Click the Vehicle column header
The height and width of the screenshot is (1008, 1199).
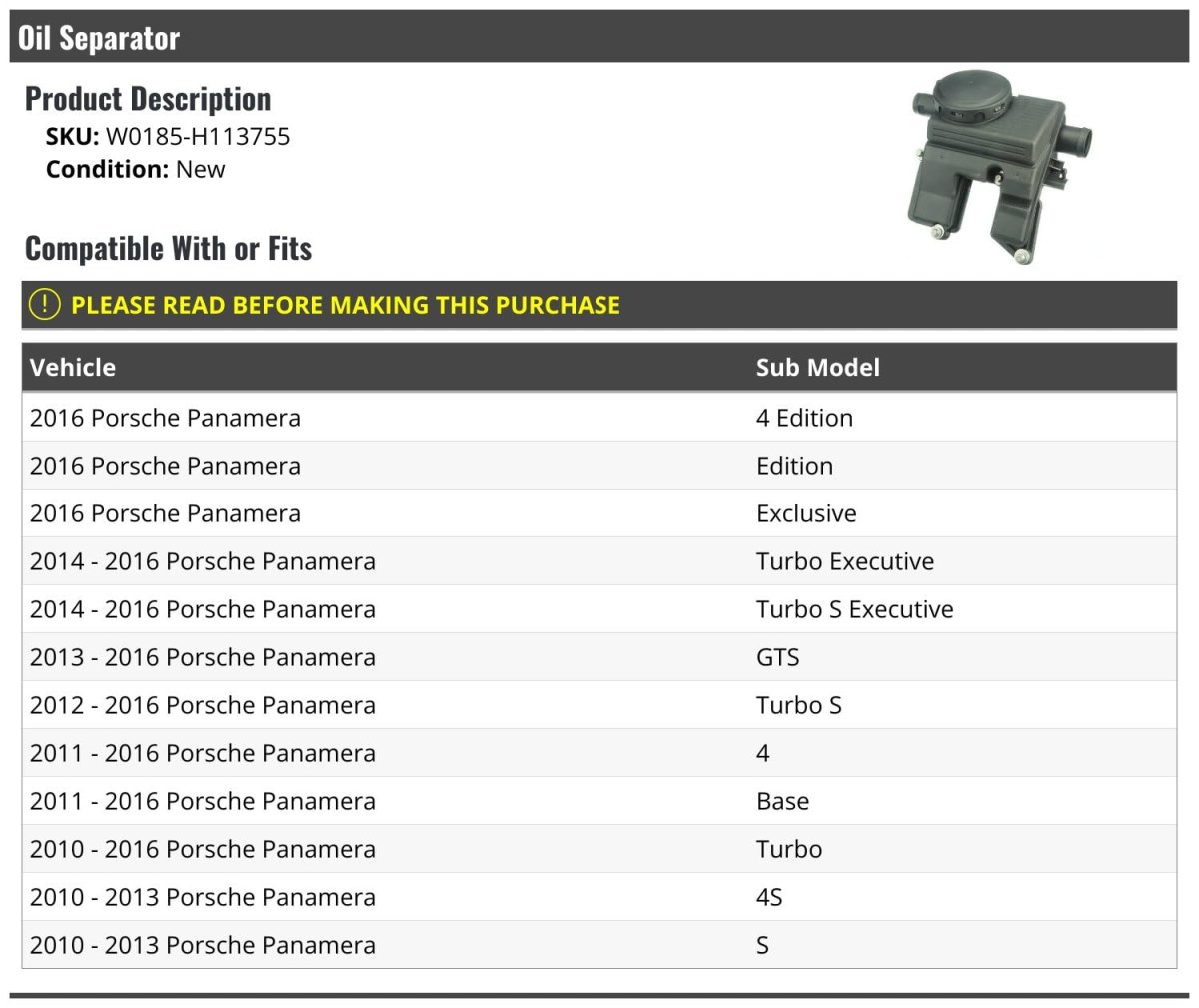pos(73,367)
